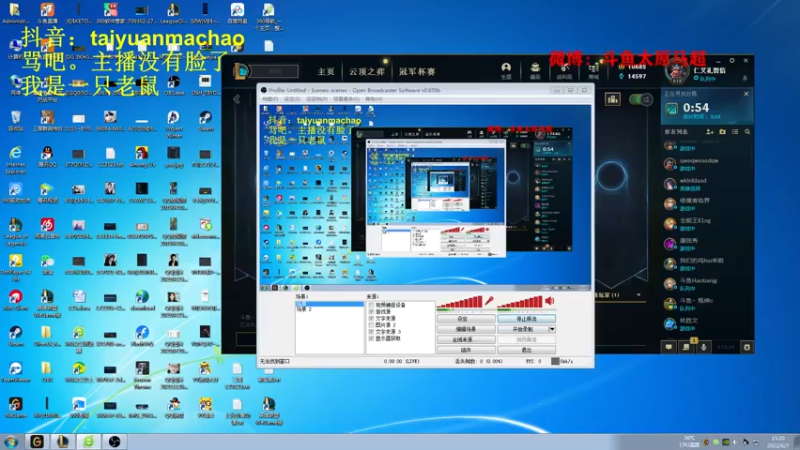Uncheck the 文字来源 source checkbox
800x450 pixels.
tap(371, 318)
